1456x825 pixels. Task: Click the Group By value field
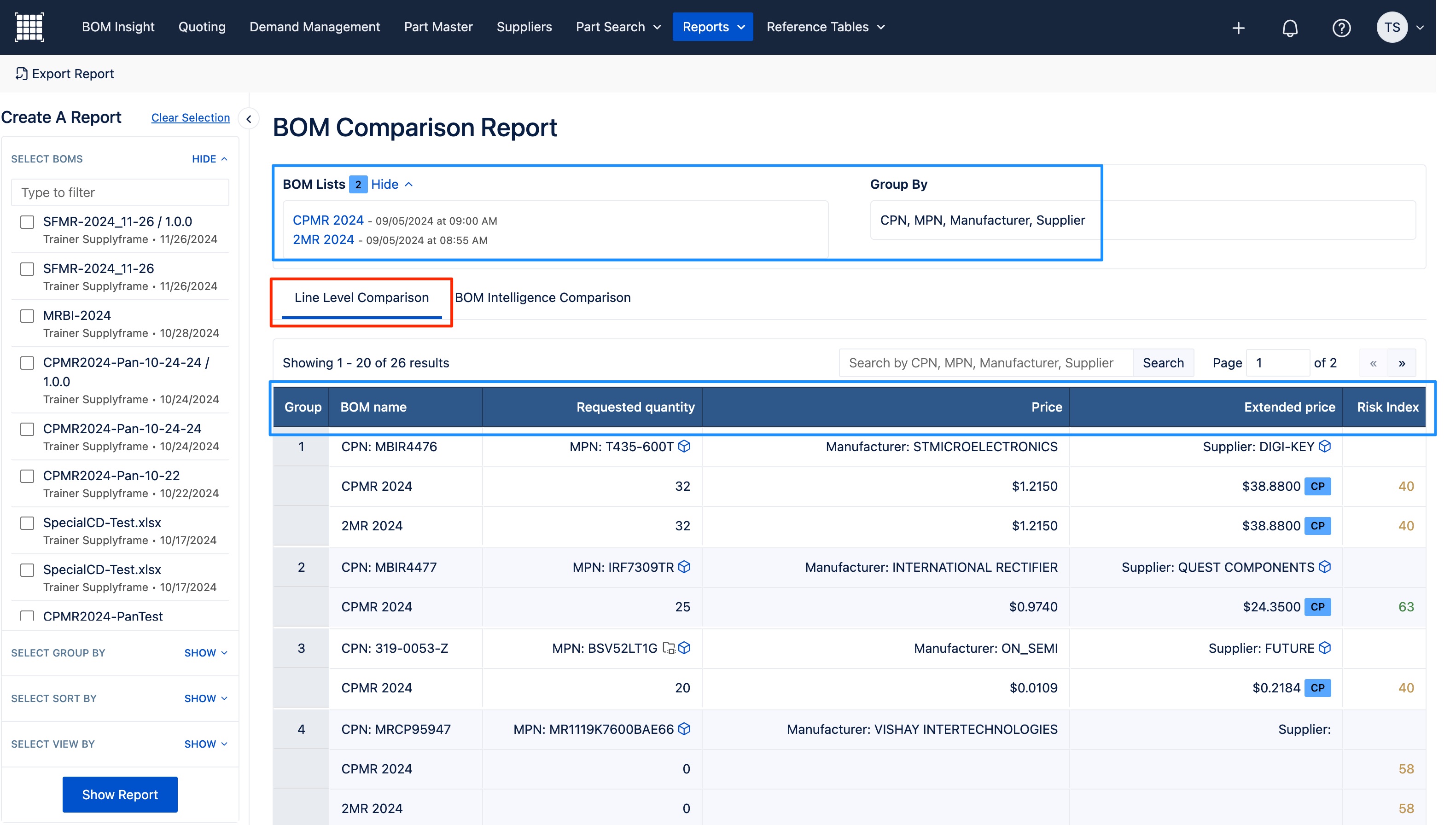click(1143, 221)
